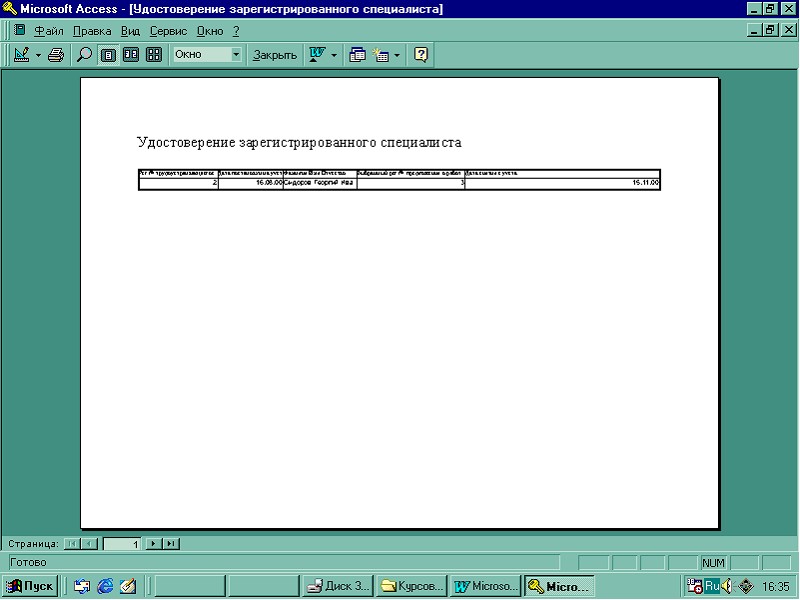
Task: Go to next page navigation button
Action: click(x=154, y=544)
